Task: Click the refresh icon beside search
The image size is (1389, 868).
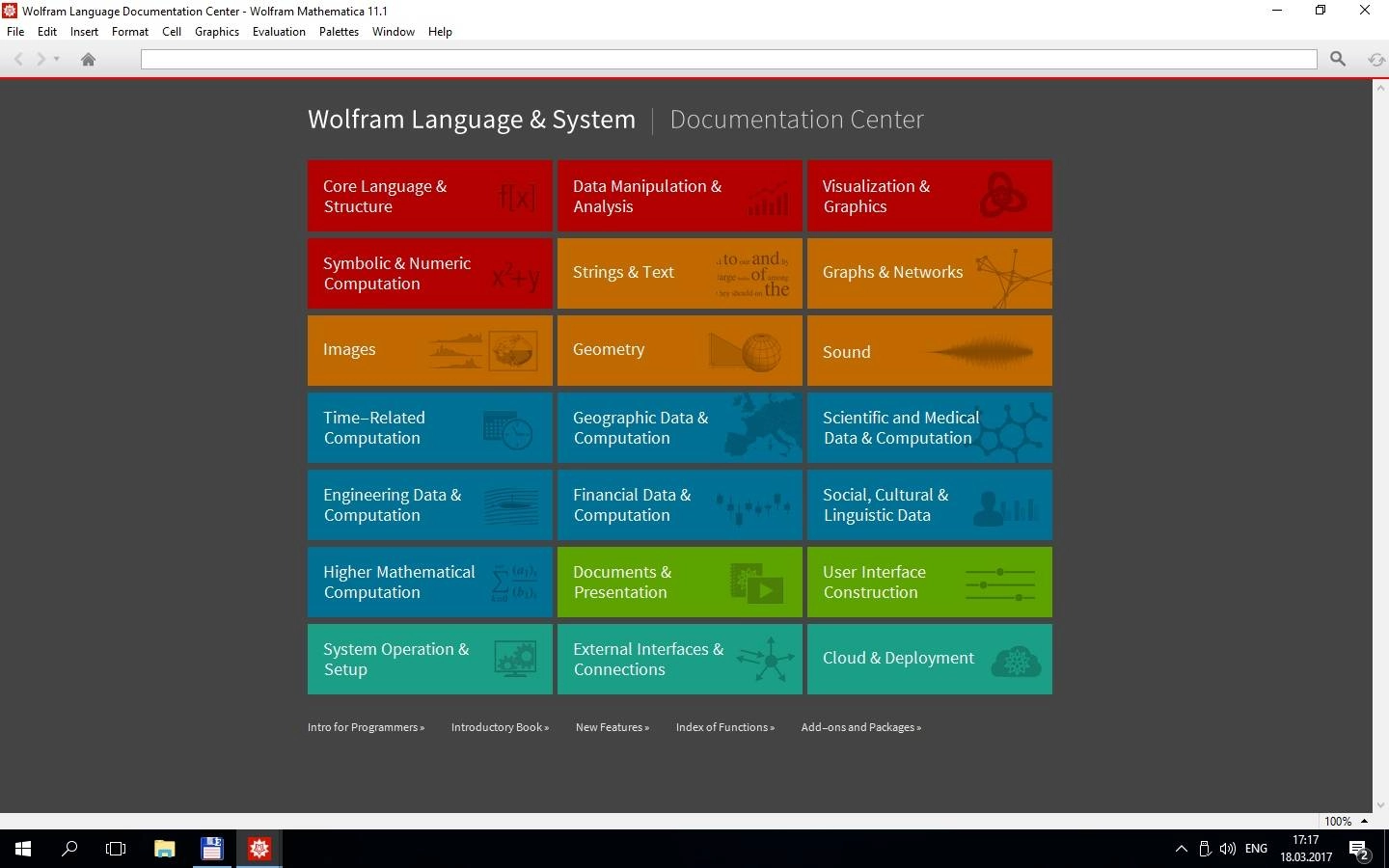Action: [x=1376, y=60]
